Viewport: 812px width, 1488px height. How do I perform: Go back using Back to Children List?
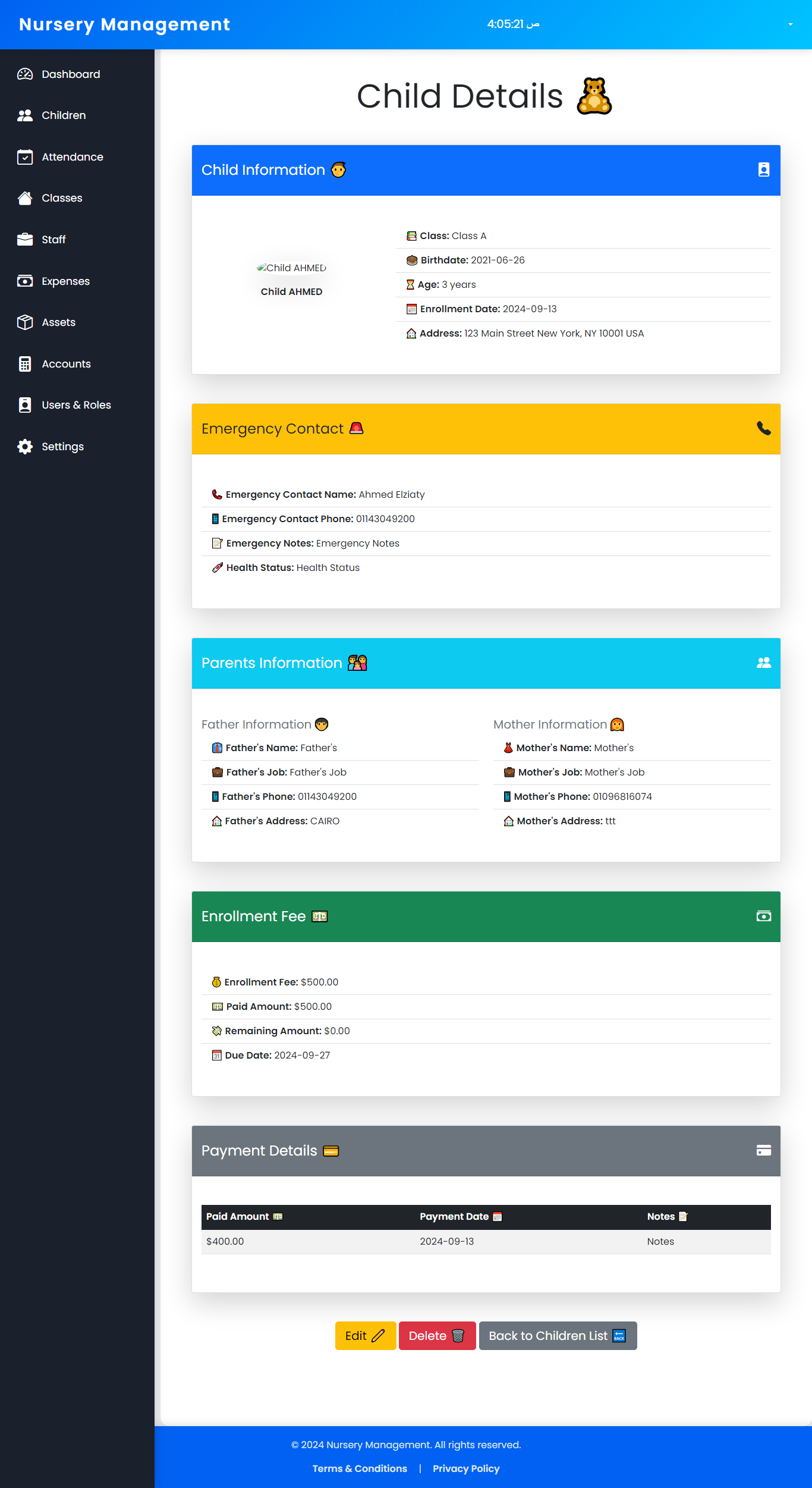[557, 1336]
